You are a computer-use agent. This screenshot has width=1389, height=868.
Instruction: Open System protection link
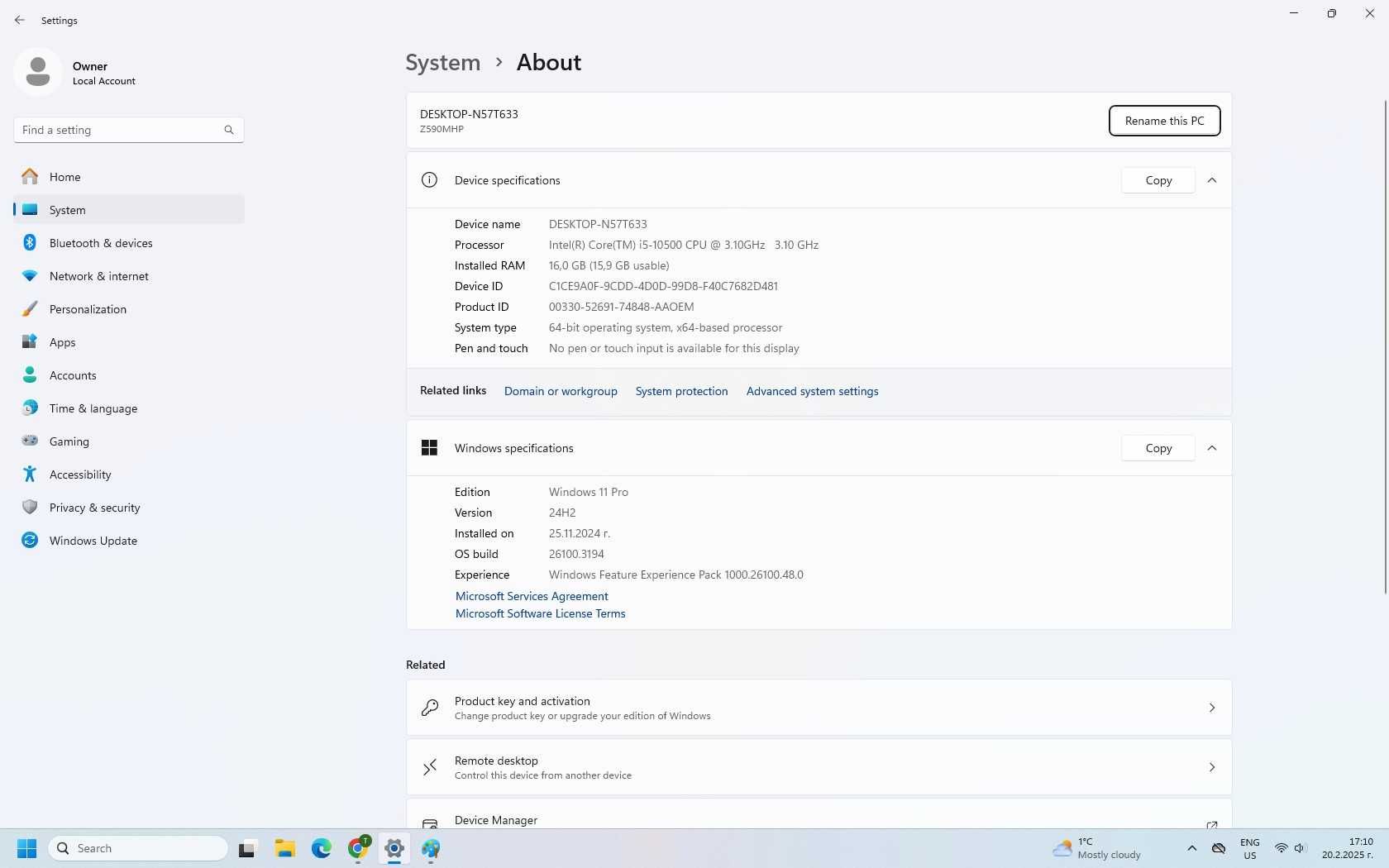681,391
